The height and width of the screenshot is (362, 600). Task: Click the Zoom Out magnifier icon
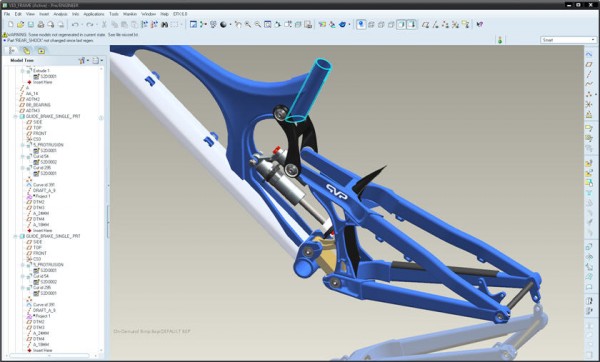pos(258,24)
